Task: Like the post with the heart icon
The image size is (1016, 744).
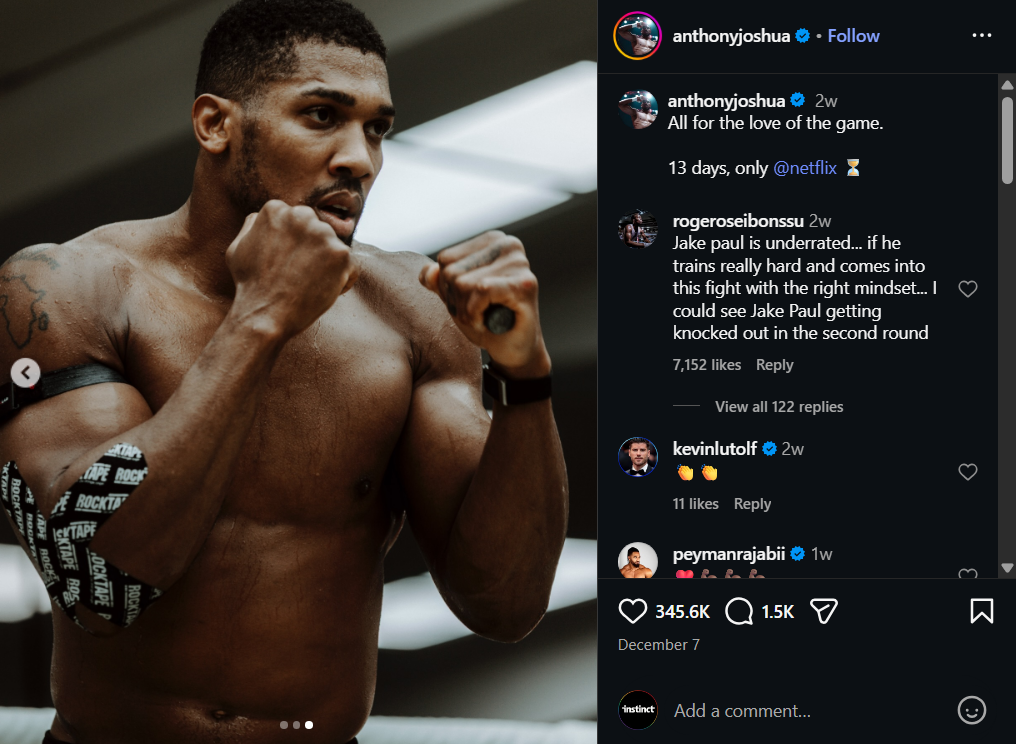Action: coord(632,611)
